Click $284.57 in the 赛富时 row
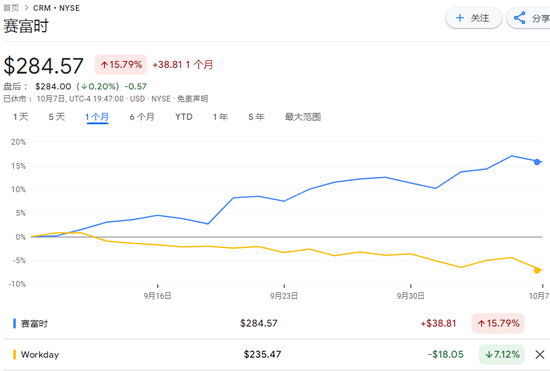This screenshot has height=371, width=550. 259,323
